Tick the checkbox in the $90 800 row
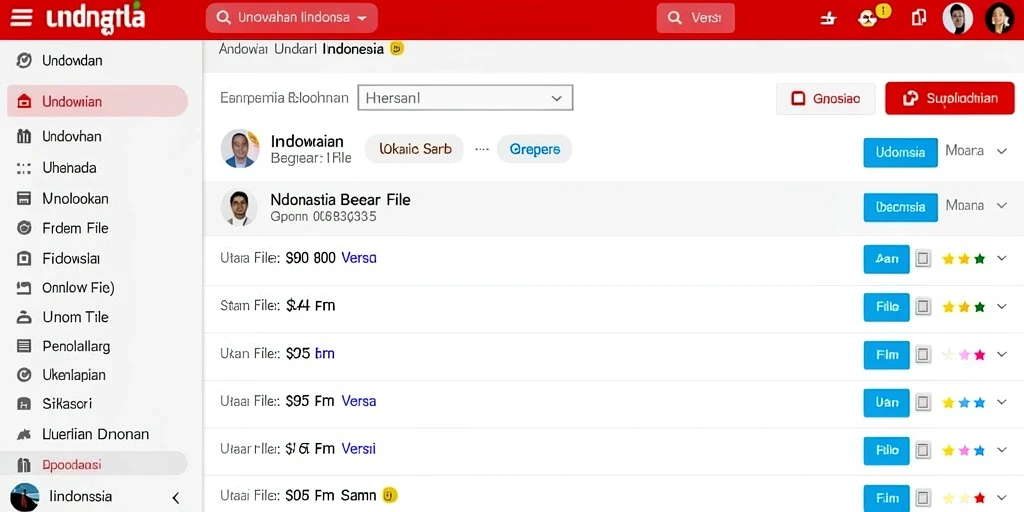 point(923,259)
